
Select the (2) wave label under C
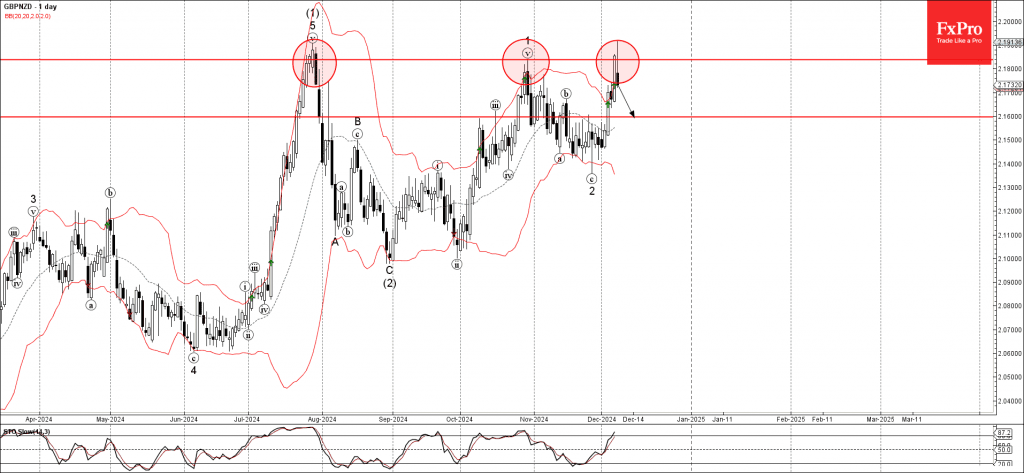click(x=389, y=283)
